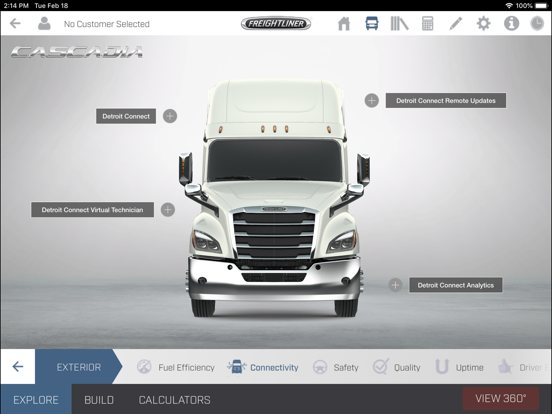Open Detroit Connect Analytics label
Image resolution: width=552 pixels, height=414 pixels.
click(456, 285)
